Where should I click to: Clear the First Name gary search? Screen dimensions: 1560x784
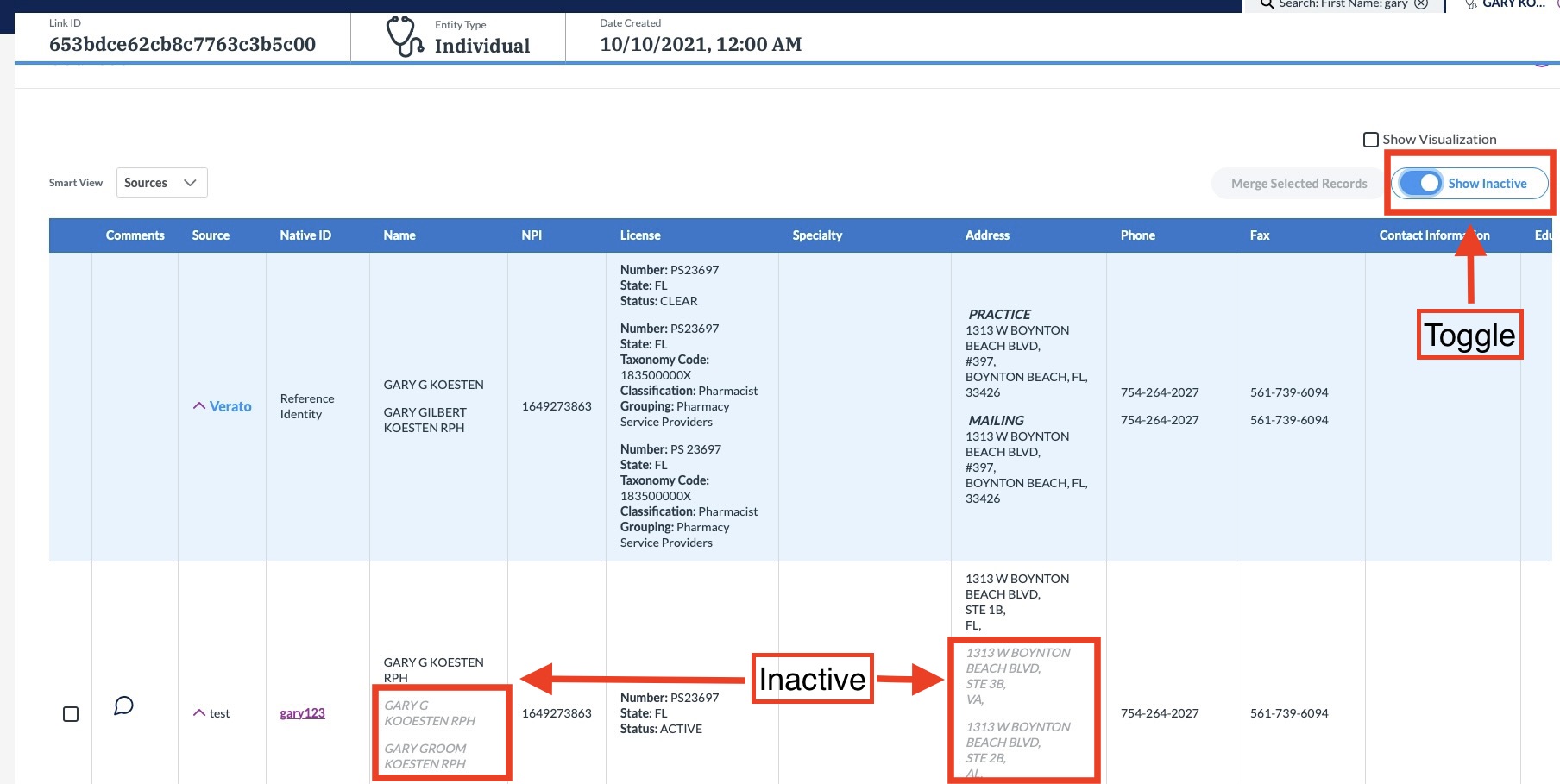1420,4
